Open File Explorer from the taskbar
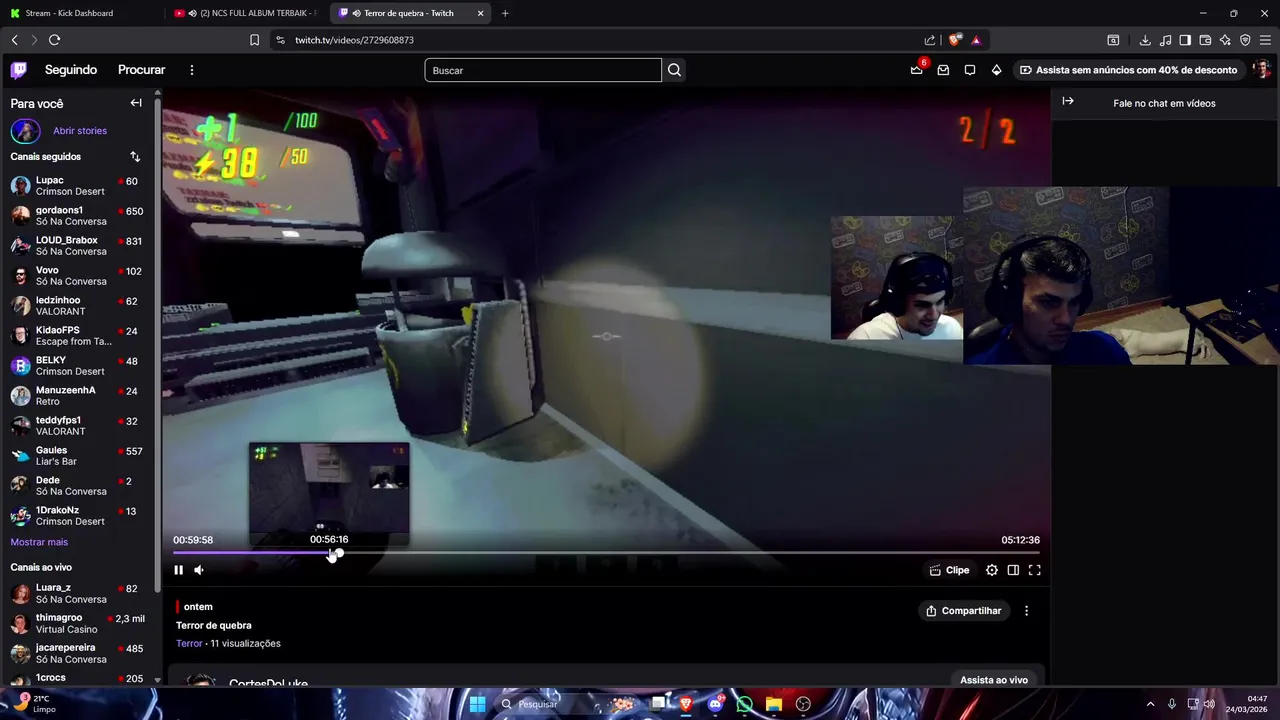The height and width of the screenshot is (720, 1280). (773, 704)
